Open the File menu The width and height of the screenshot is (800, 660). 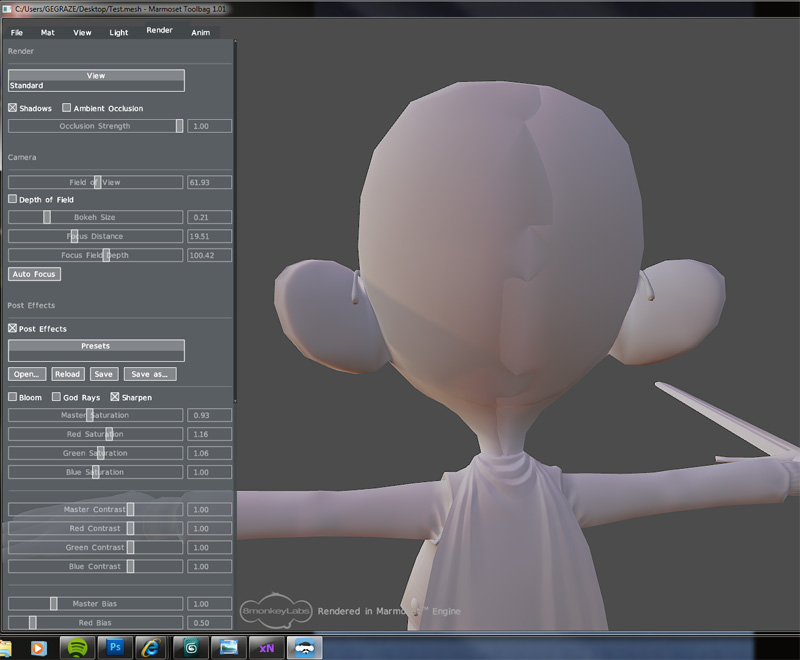(x=17, y=33)
